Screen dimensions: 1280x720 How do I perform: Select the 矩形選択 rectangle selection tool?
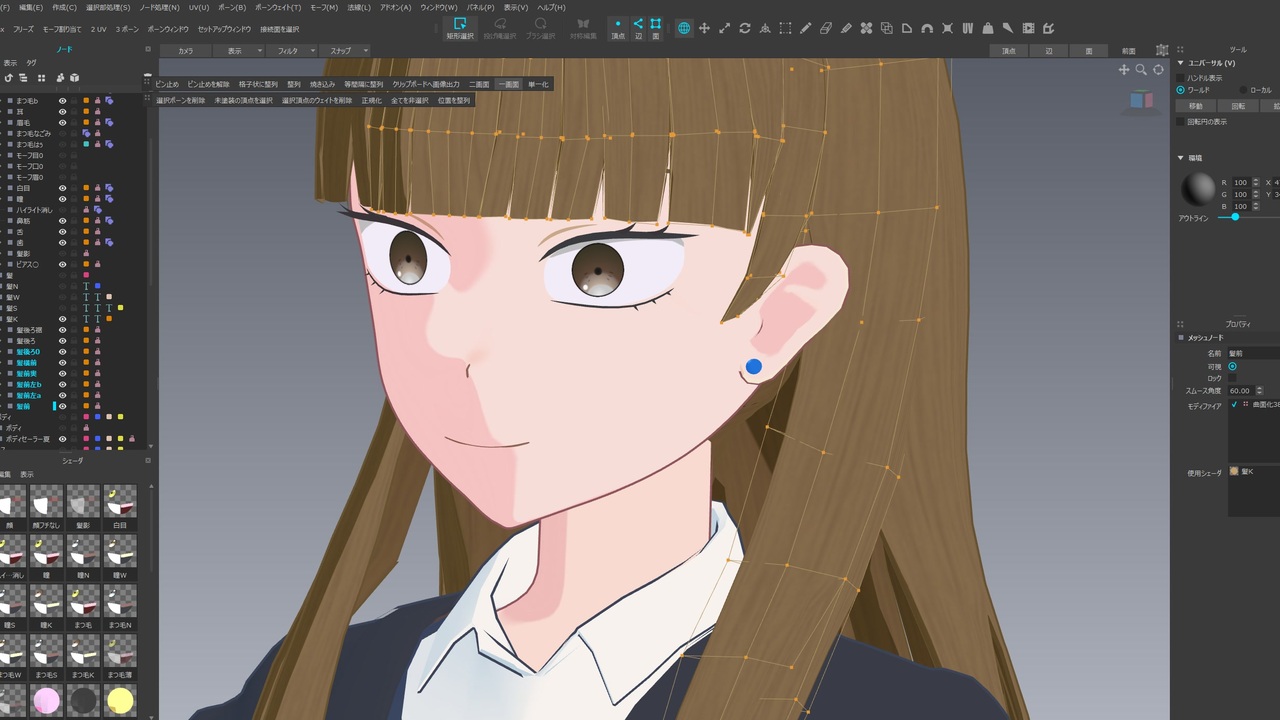(460, 28)
